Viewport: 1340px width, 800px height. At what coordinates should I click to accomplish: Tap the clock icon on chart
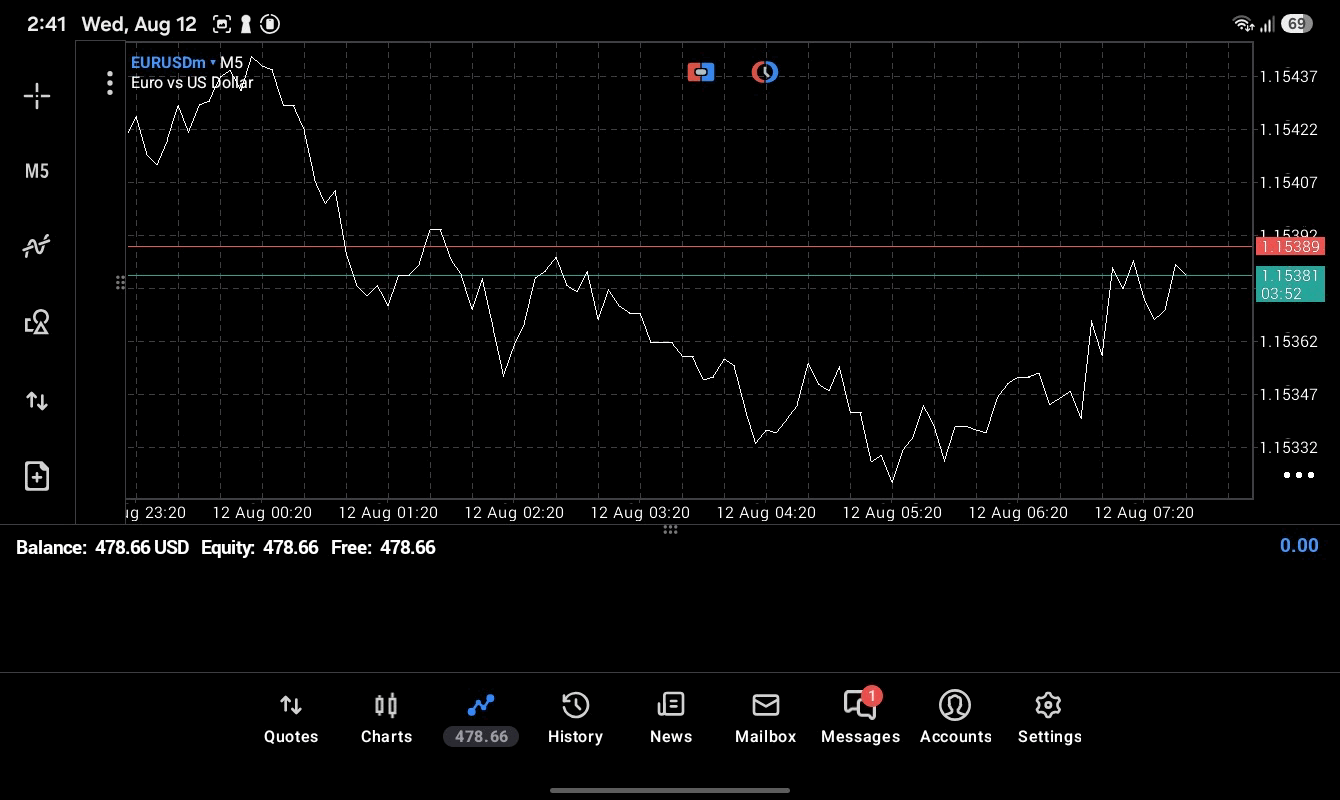pos(765,72)
